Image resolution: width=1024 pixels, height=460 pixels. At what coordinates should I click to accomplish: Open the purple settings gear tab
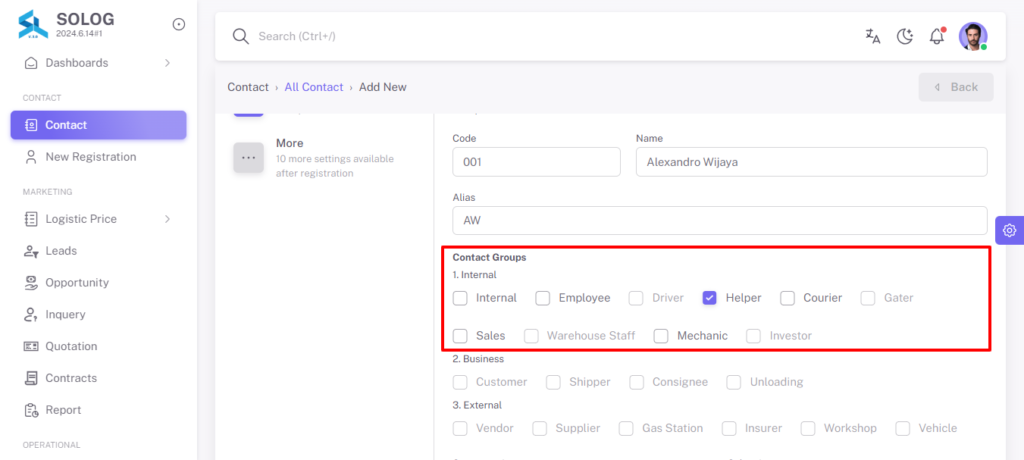[x=1010, y=230]
